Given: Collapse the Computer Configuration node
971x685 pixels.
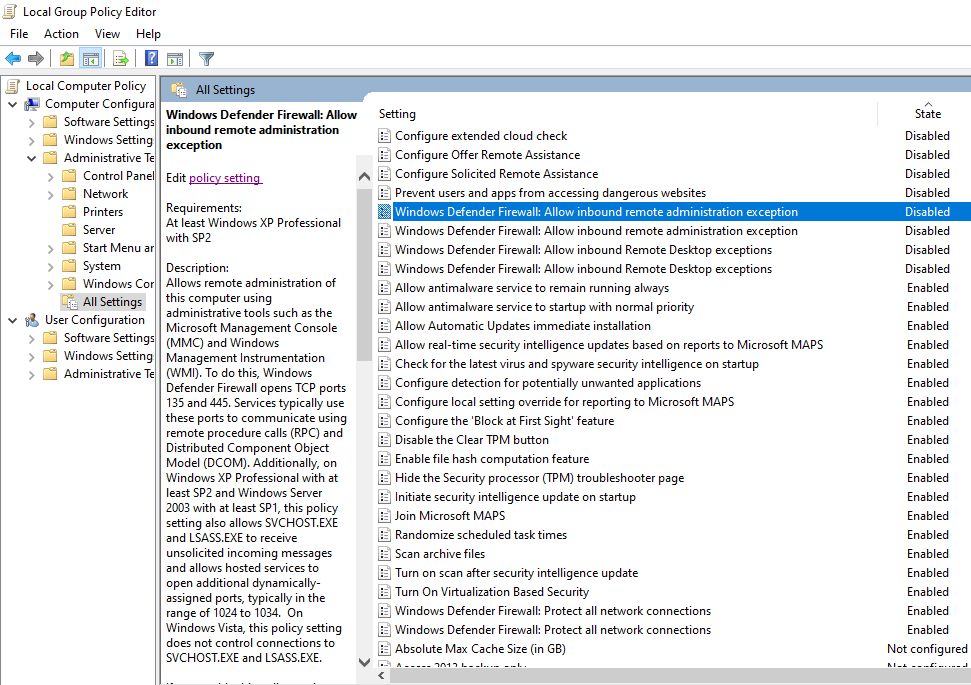Looking at the screenshot, I should coord(12,105).
